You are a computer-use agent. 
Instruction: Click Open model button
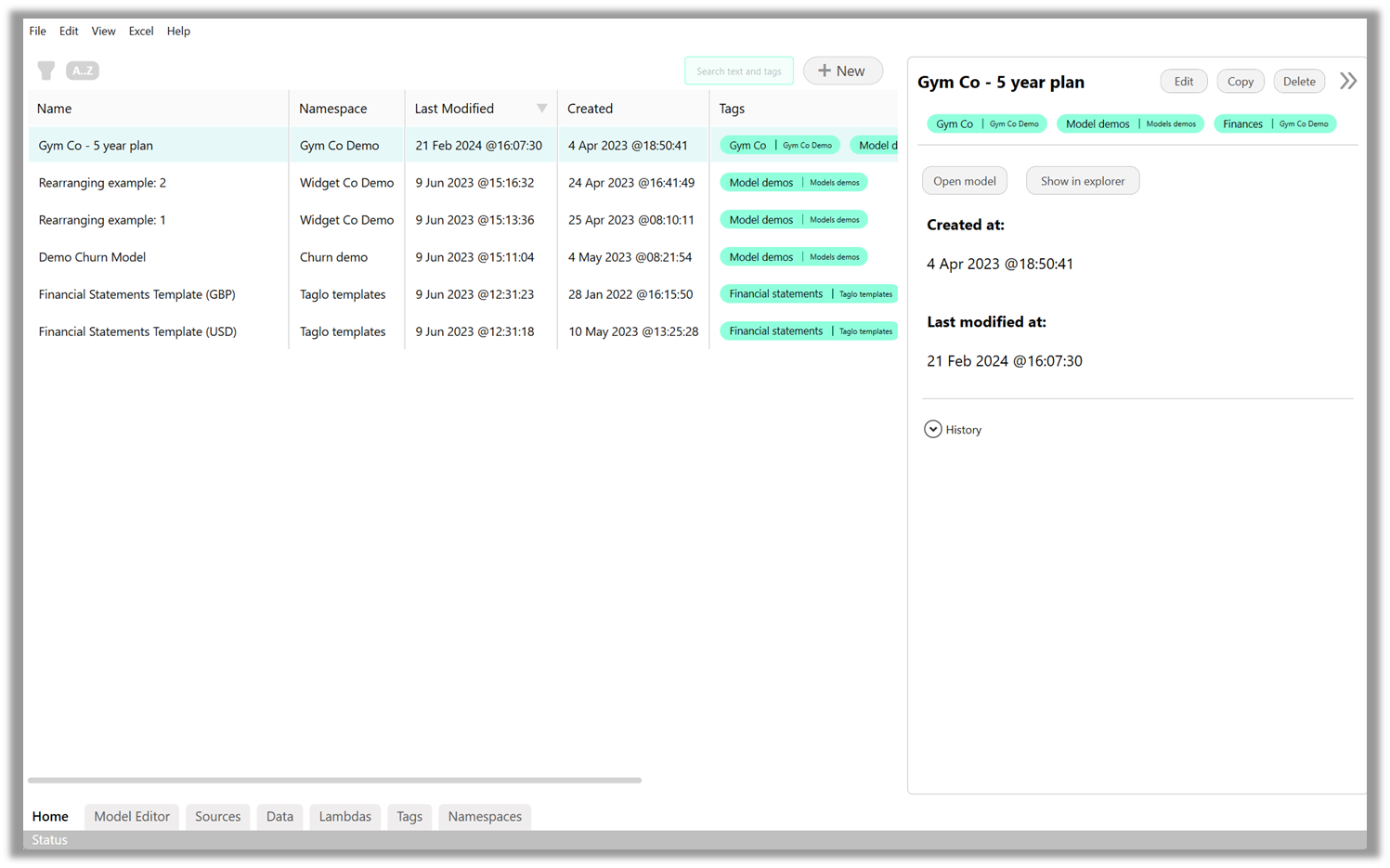click(964, 180)
